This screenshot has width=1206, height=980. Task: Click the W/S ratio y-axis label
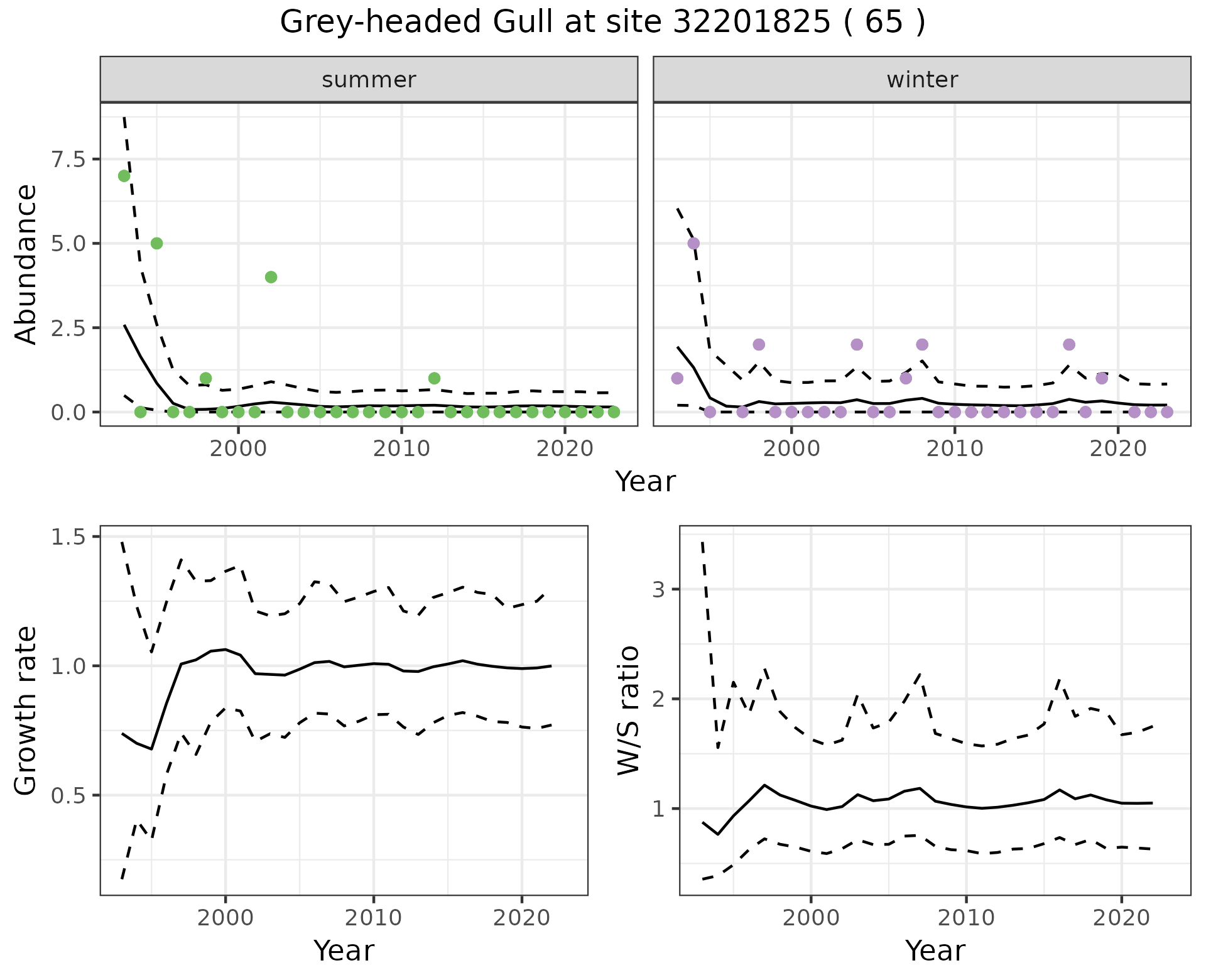pos(628,710)
